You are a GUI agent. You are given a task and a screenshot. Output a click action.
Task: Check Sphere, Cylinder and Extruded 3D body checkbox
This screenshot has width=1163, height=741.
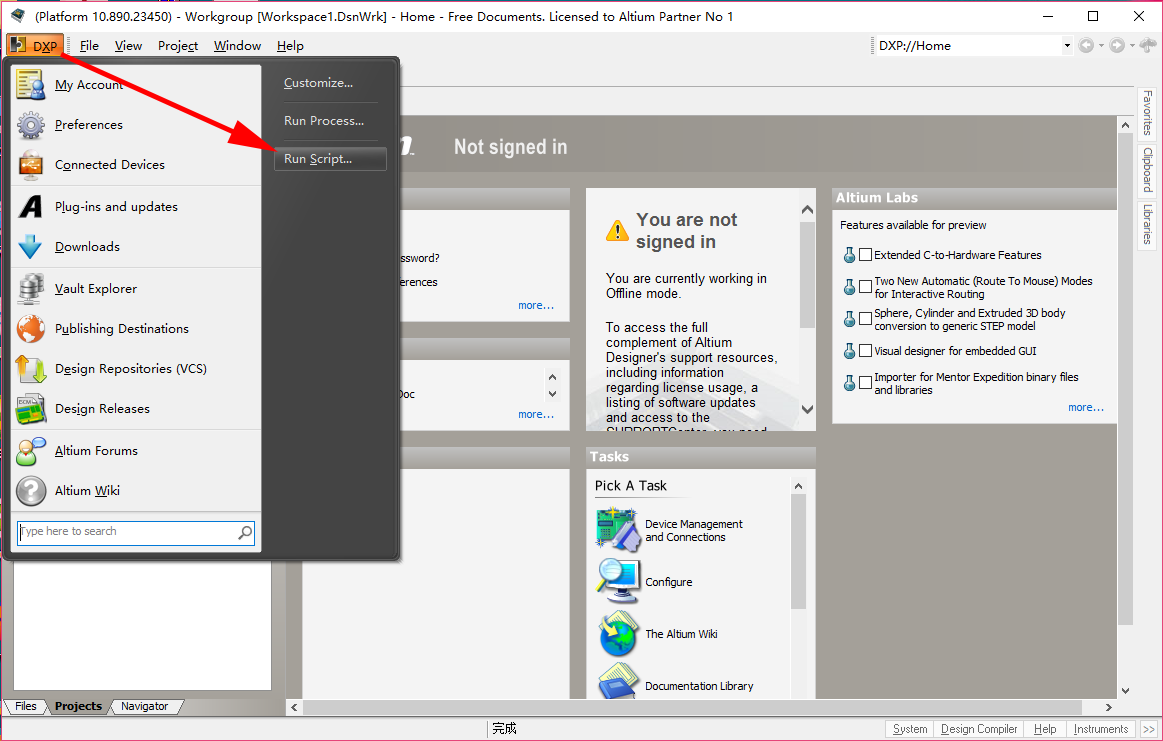point(866,319)
